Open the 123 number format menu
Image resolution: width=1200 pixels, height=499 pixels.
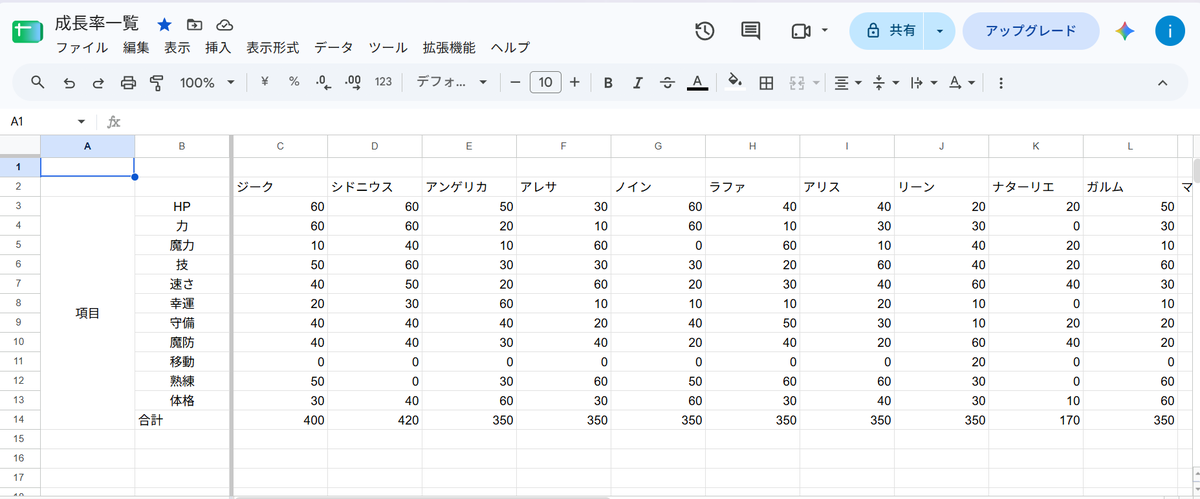pyautogui.click(x=383, y=82)
